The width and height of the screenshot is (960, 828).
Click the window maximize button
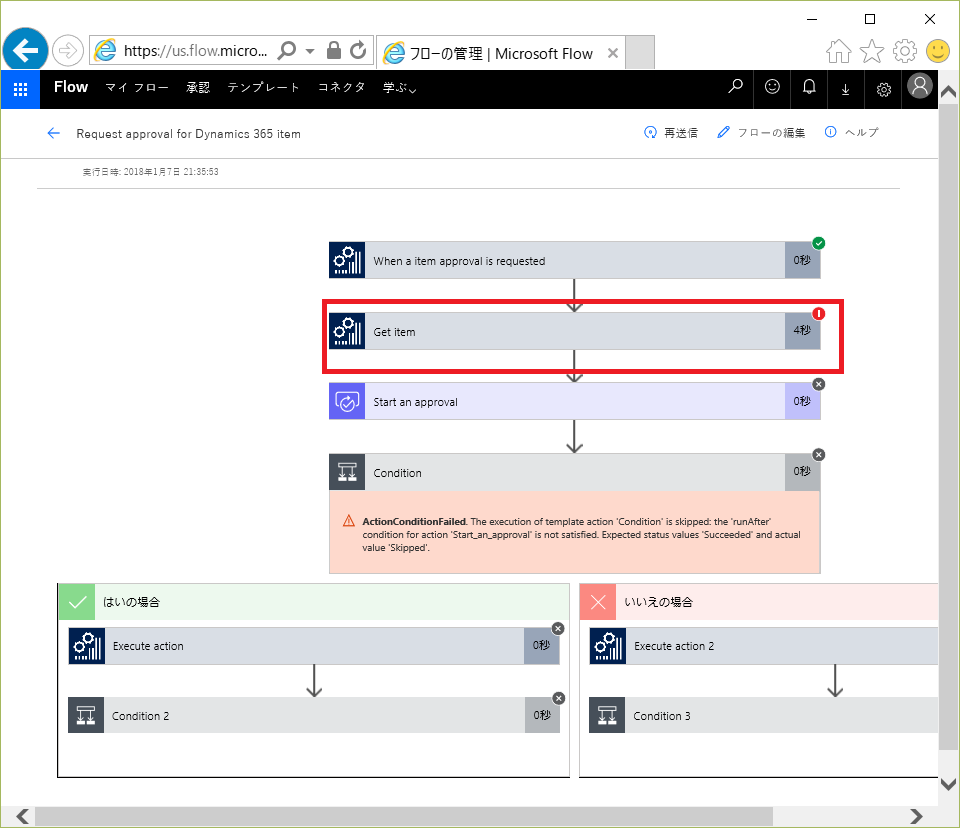(x=869, y=20)
